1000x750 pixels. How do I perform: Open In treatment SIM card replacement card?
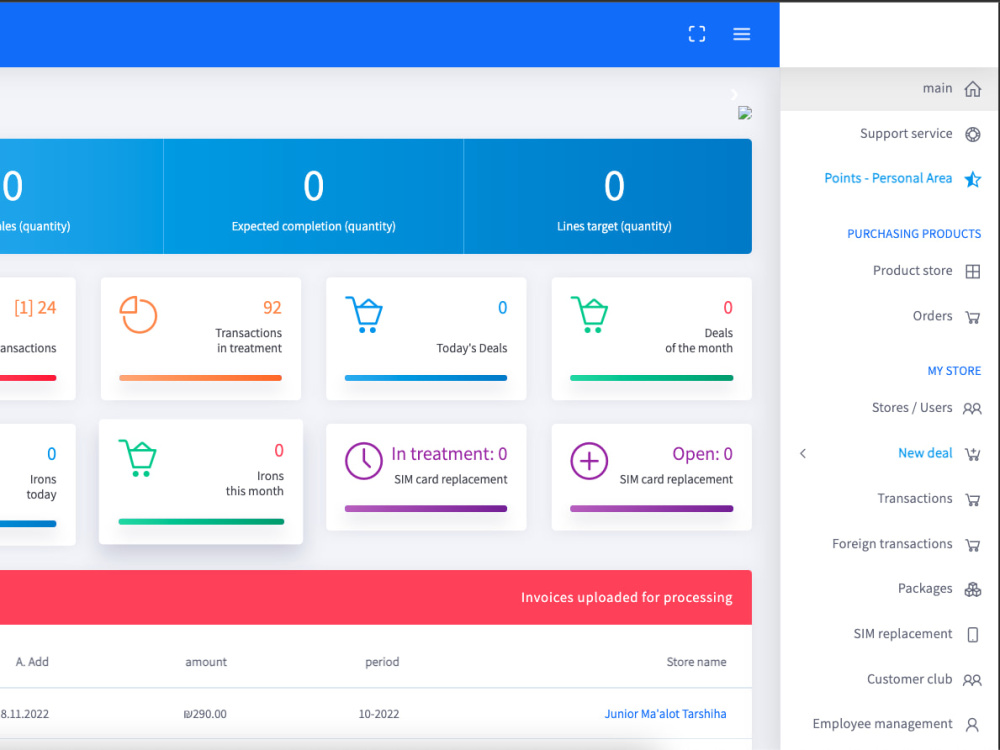(x=426, y=477)
